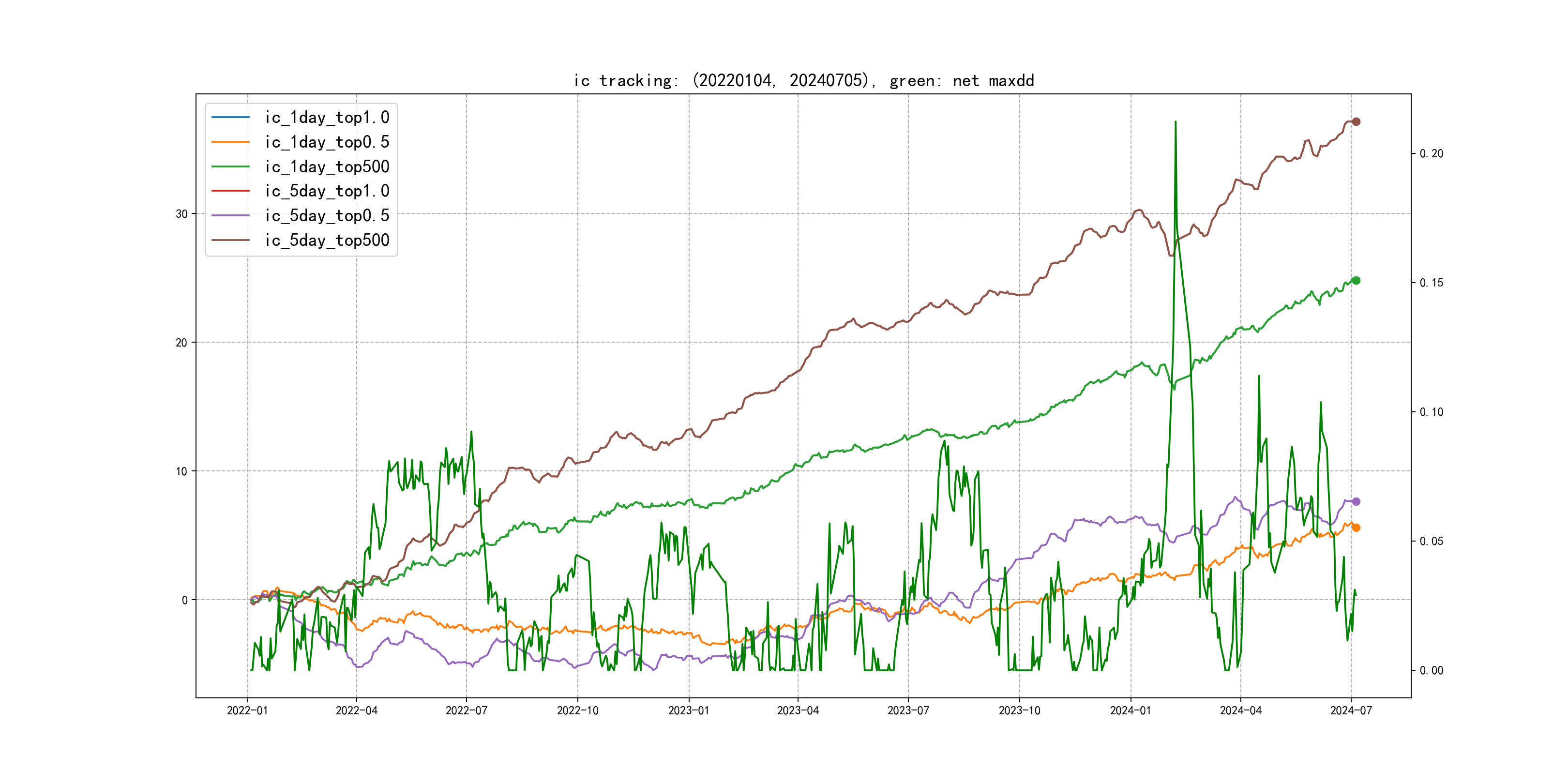Click the red line swatch in legend
This screenshot has width=1568, height=784.
point(231,191)
